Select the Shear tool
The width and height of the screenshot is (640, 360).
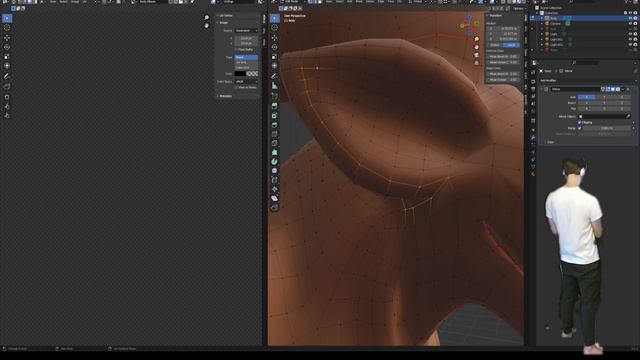click(275, 198)
